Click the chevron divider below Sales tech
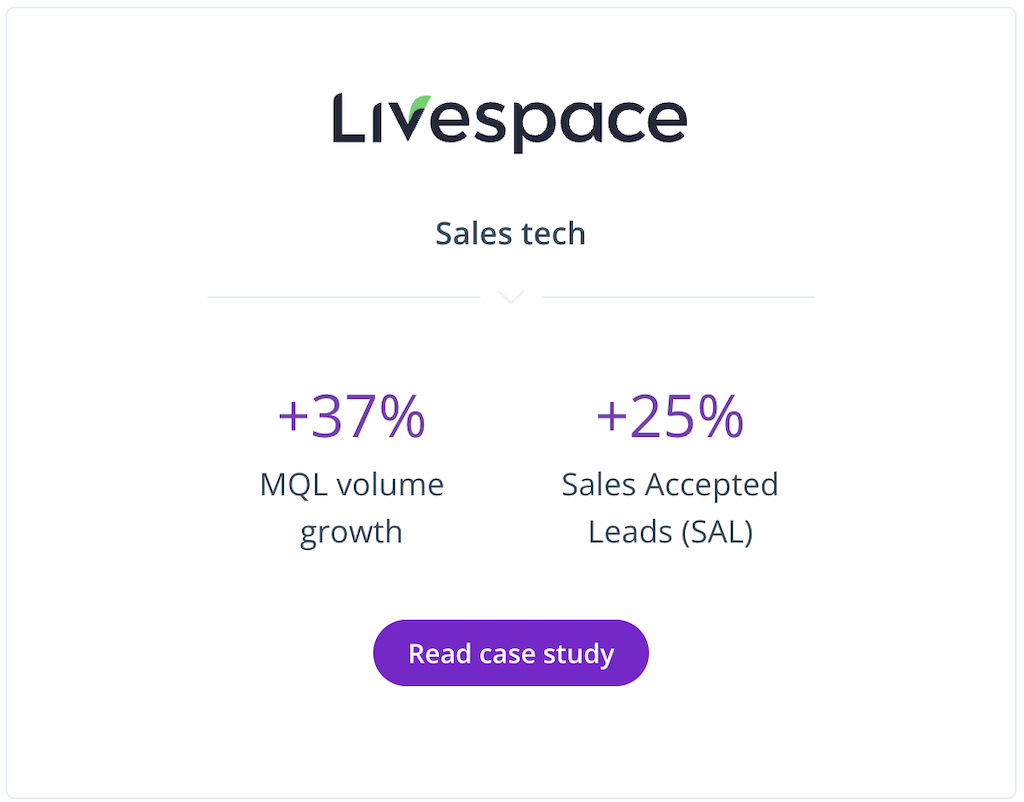Screen dimensions: 1024x802 pos(511,297)
